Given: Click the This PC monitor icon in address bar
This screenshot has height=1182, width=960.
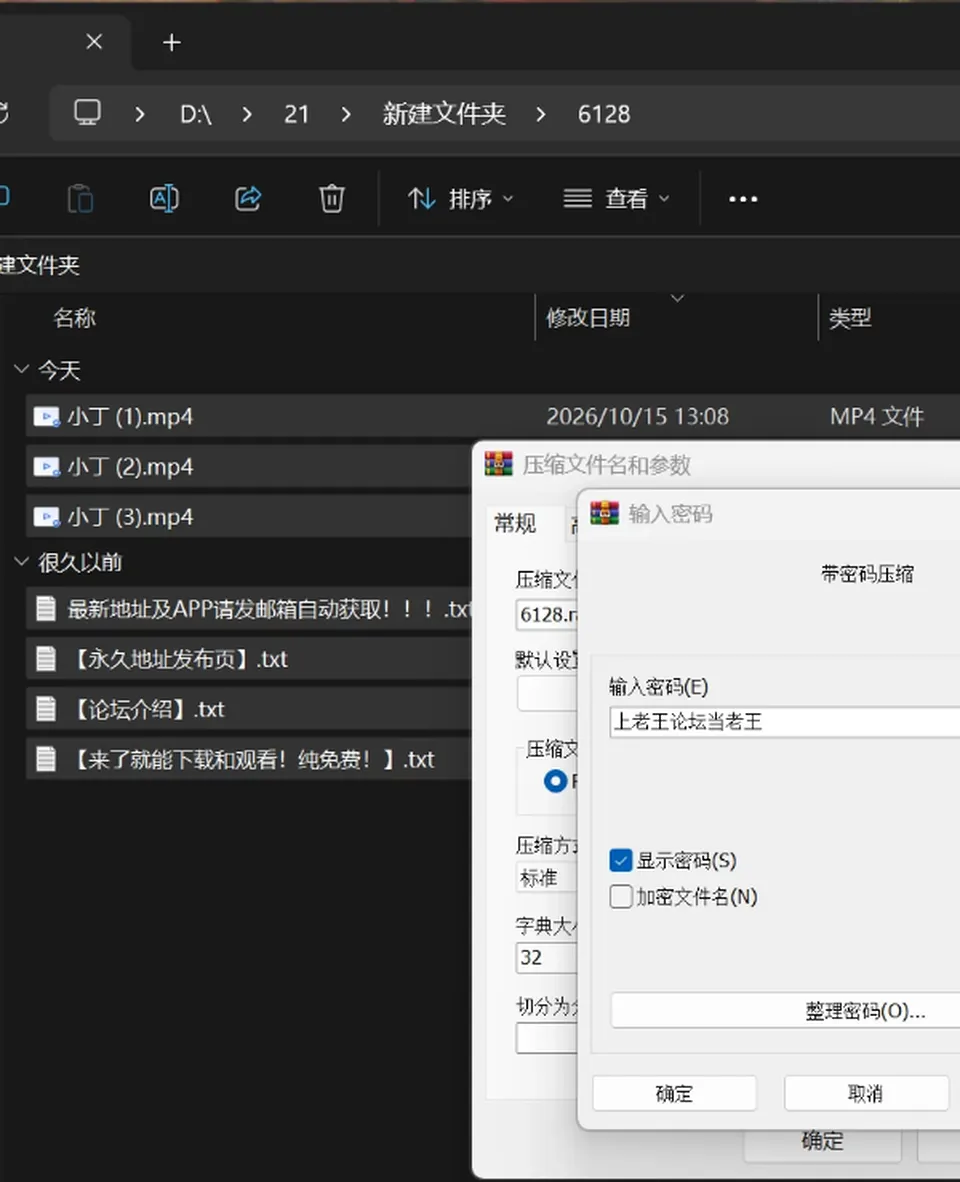Looking at the screenshot, I should (x=87, y=113).
